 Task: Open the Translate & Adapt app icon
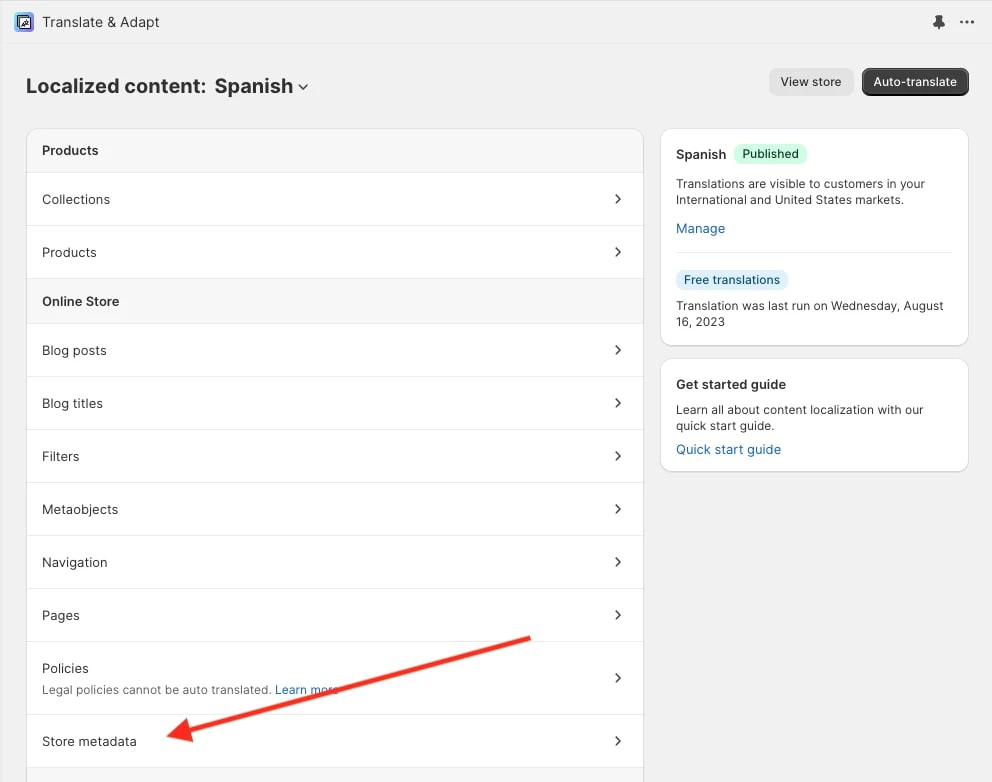(24, 22)
